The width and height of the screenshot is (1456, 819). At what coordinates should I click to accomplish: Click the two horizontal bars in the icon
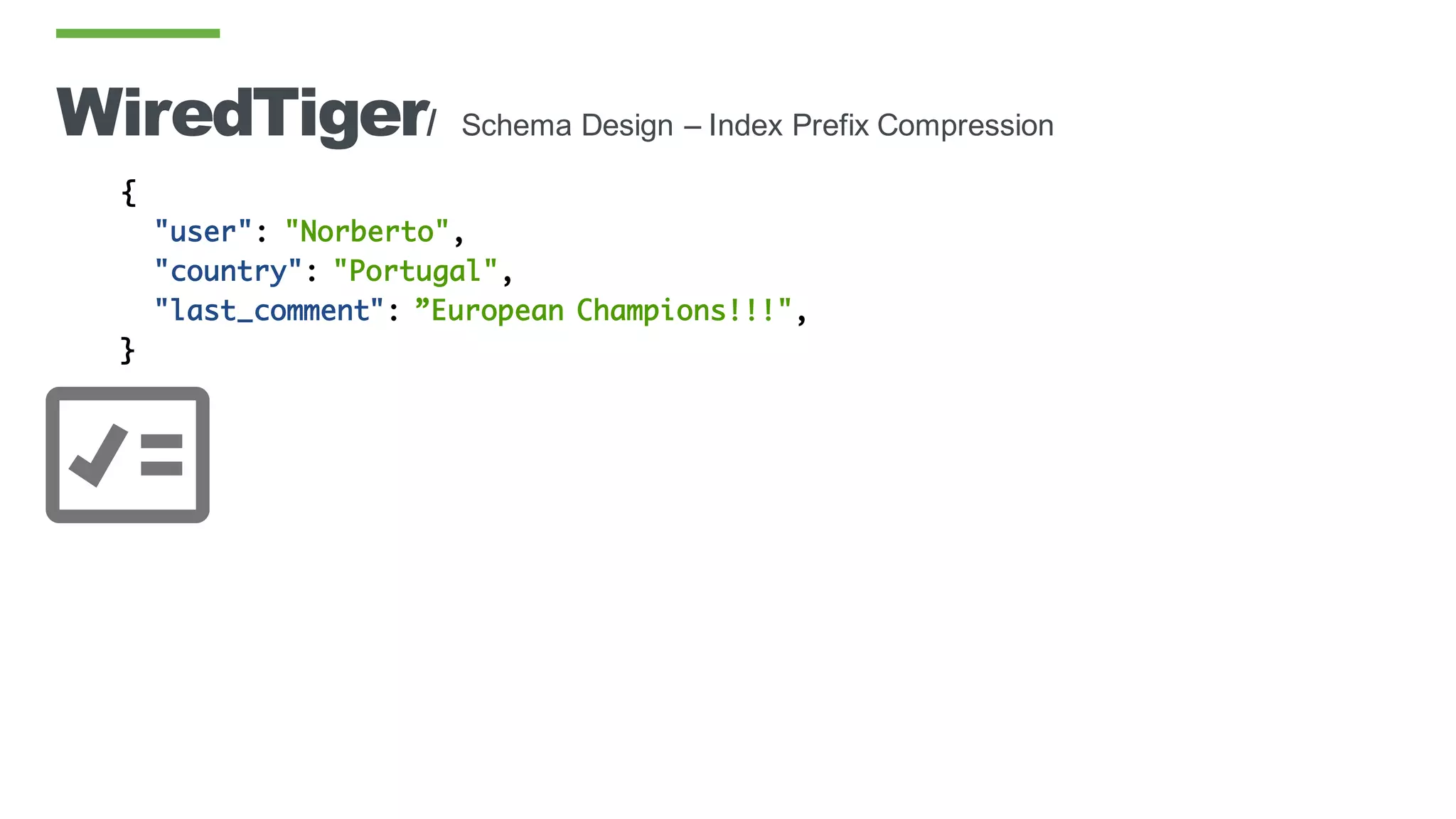[x=162, y=455]
